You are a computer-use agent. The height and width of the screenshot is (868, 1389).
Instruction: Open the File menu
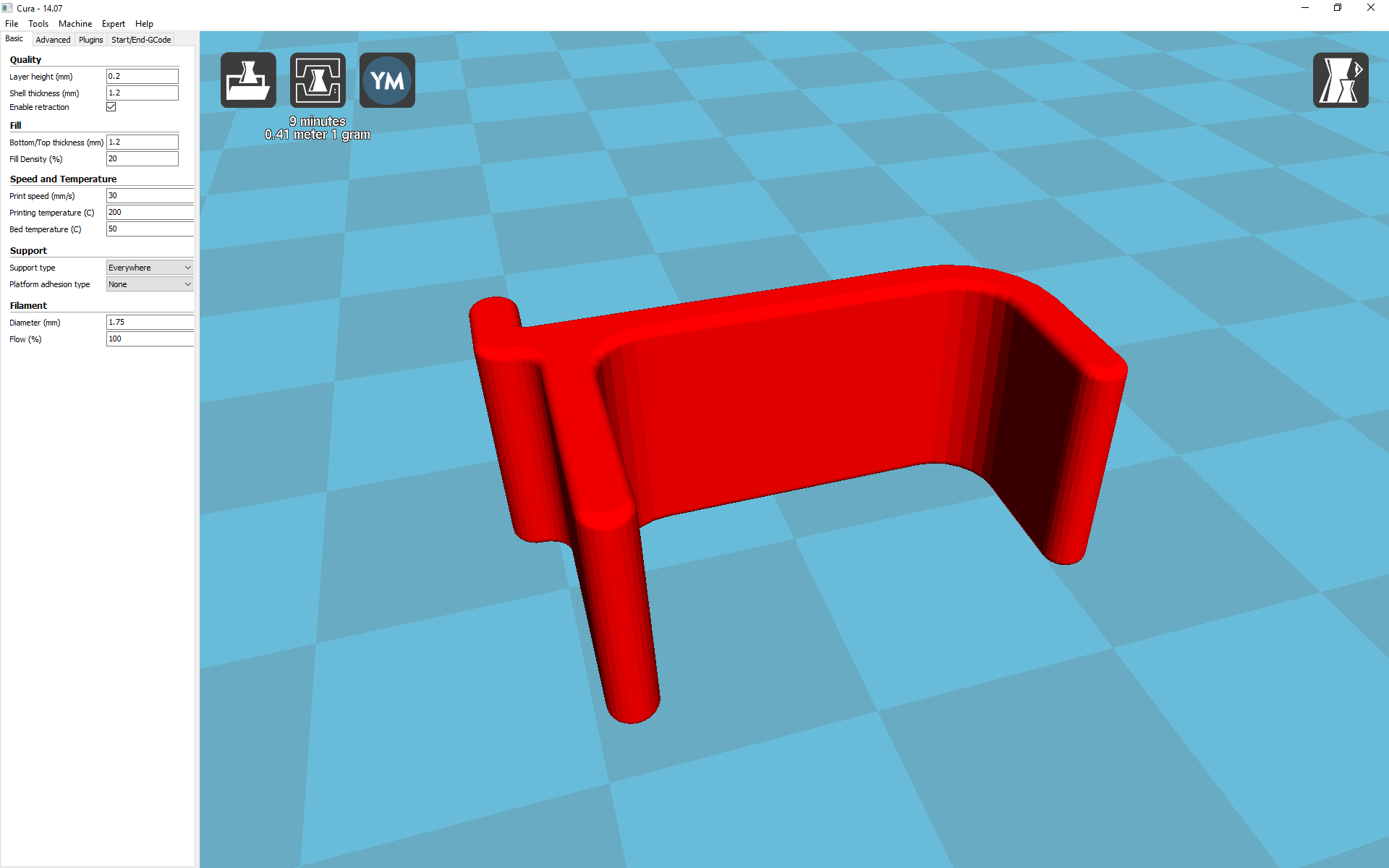click(12, 24)
